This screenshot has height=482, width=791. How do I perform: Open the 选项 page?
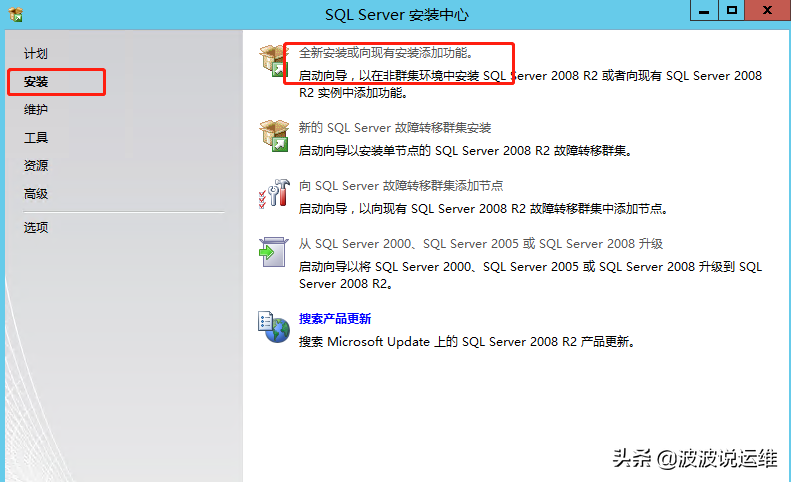tap(36, 228)
